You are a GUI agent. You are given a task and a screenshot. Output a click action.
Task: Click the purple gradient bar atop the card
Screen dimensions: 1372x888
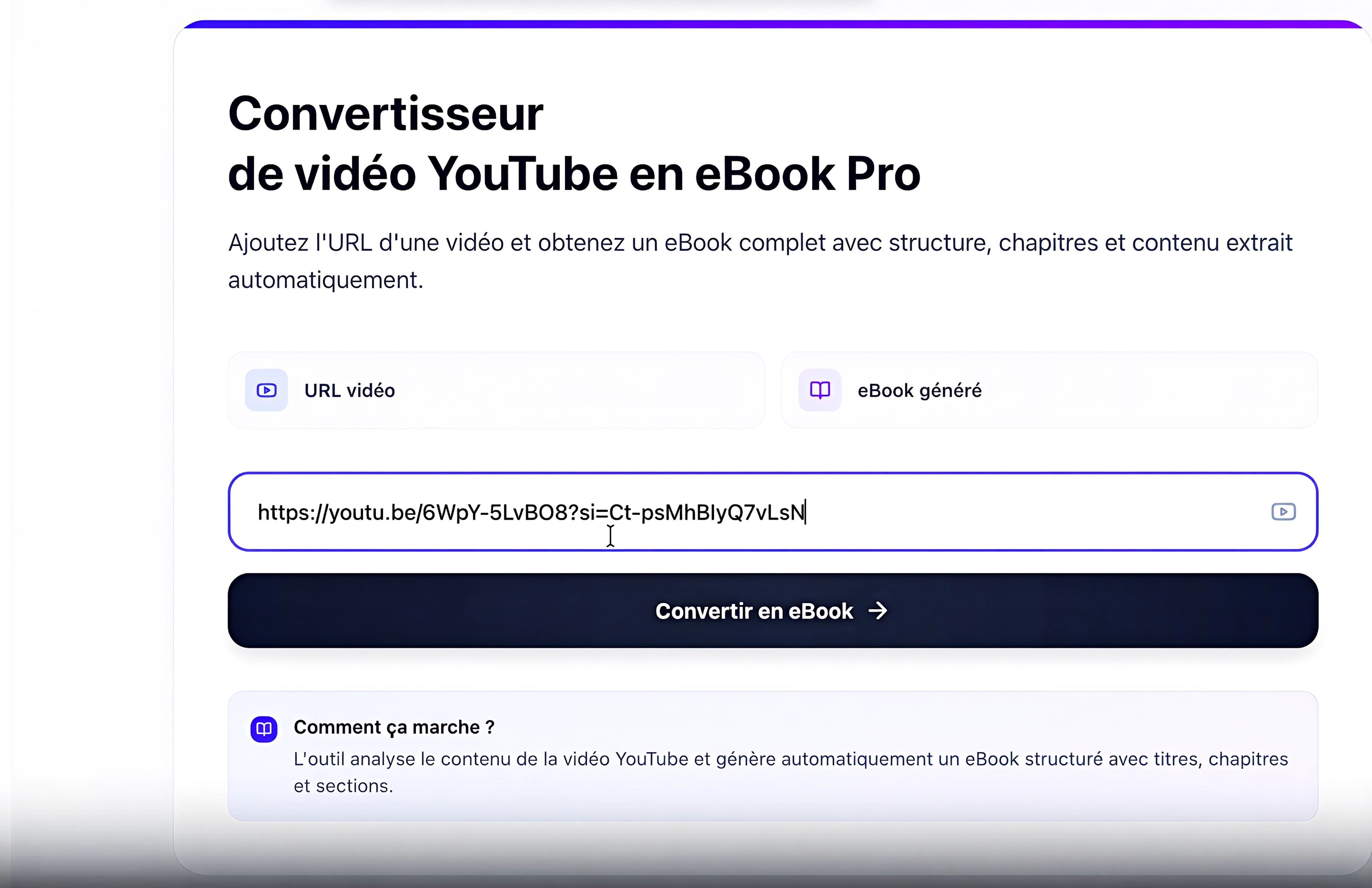(772, 24)
